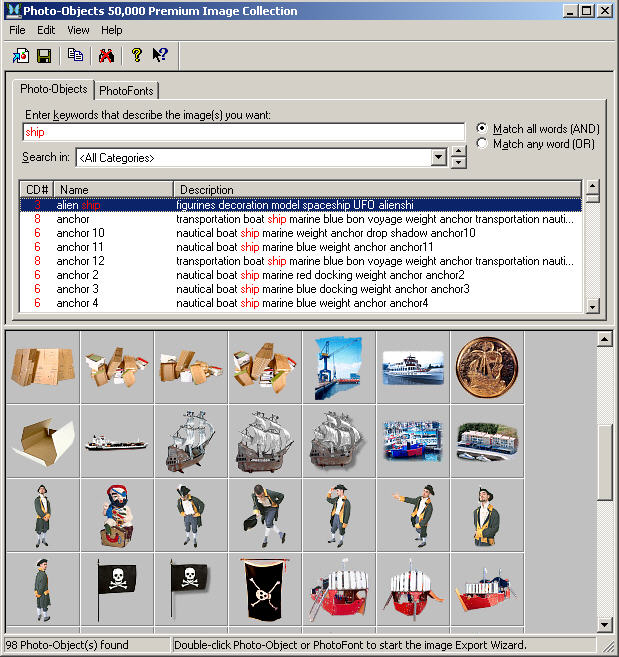Select the anchor 3 result row
This screenshot has width=619, height=657.
coord(300,289)
